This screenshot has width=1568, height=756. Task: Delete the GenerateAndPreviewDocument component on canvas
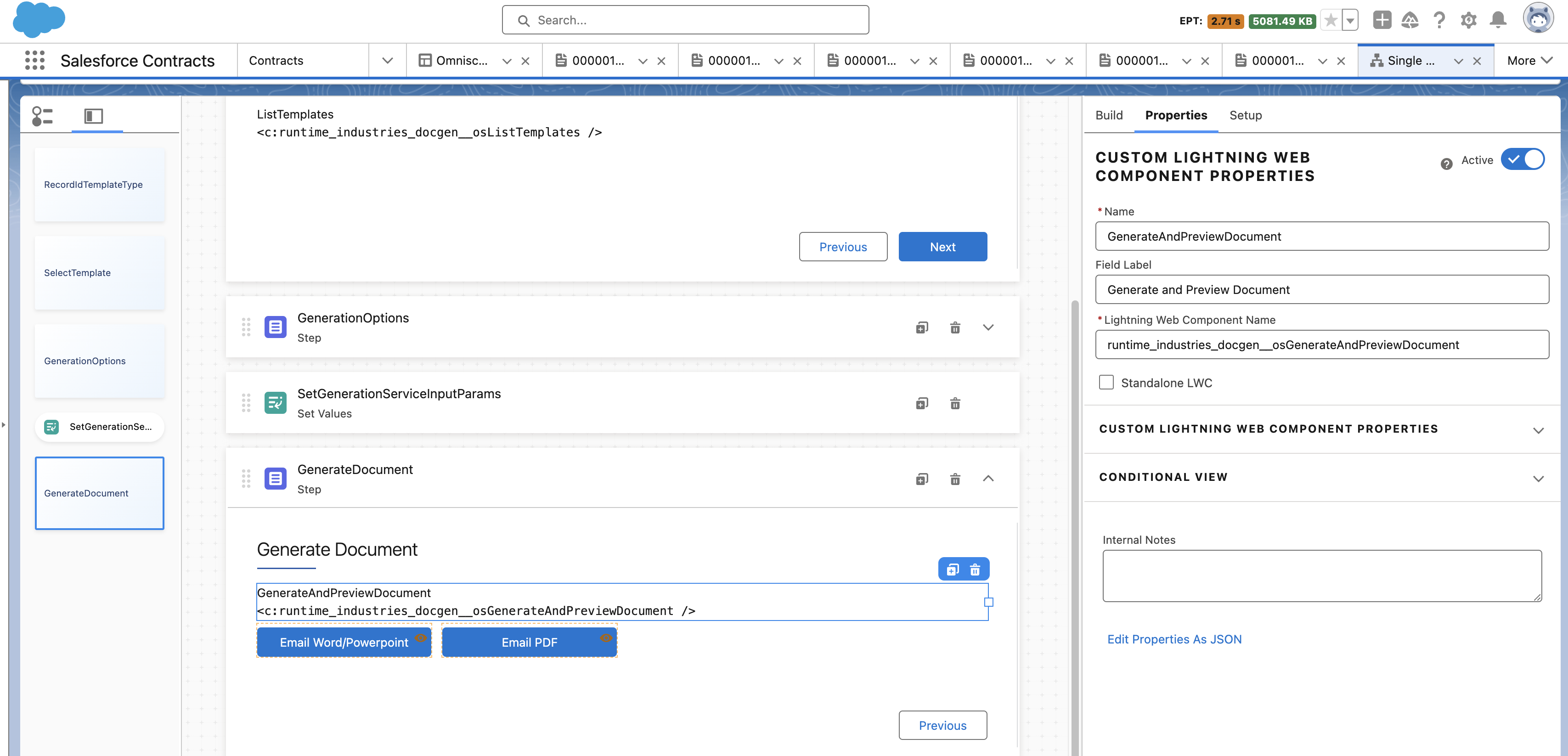[x=975, y=569]
